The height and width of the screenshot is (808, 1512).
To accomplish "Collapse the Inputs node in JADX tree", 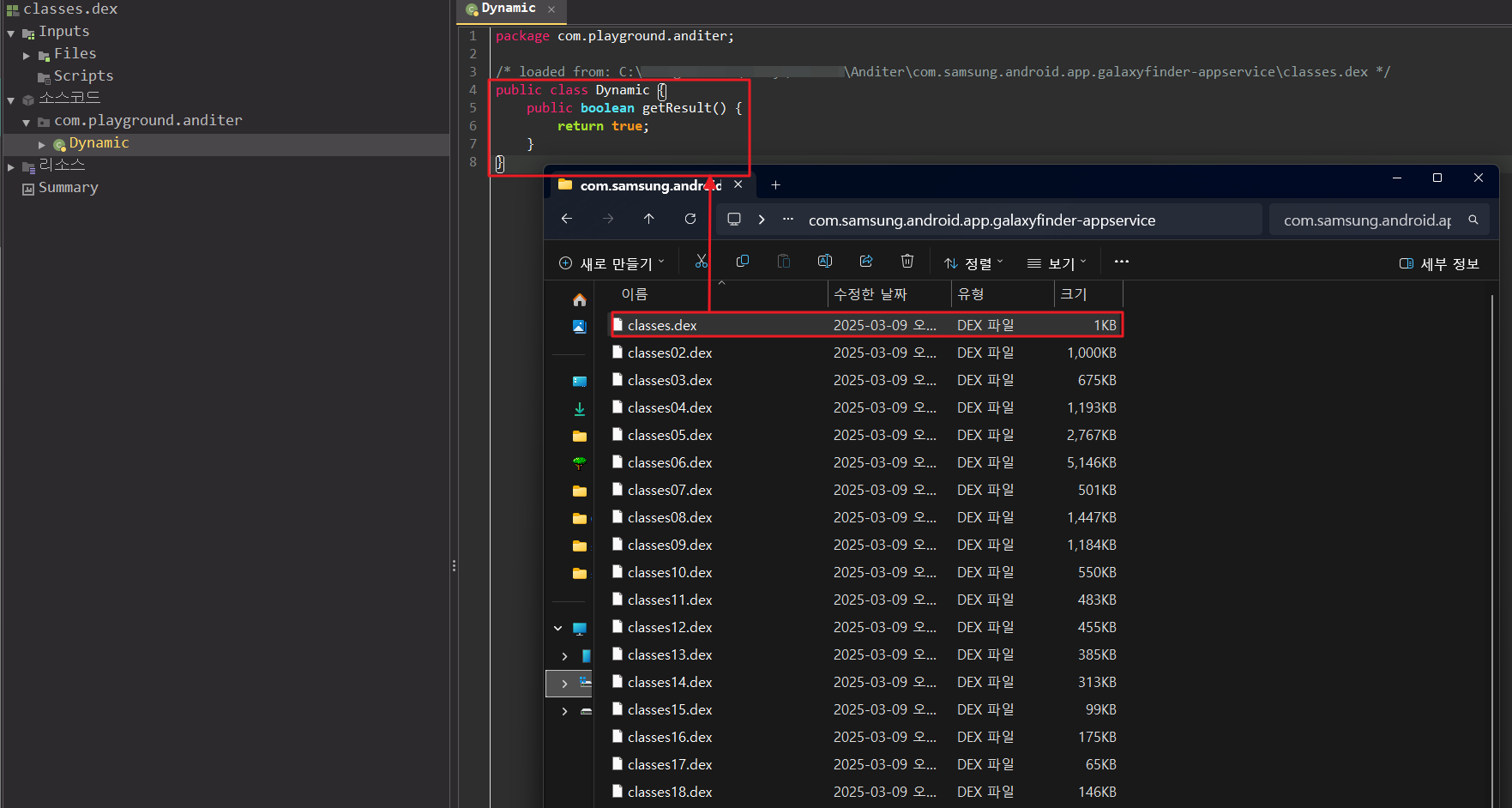I will 11,33.
